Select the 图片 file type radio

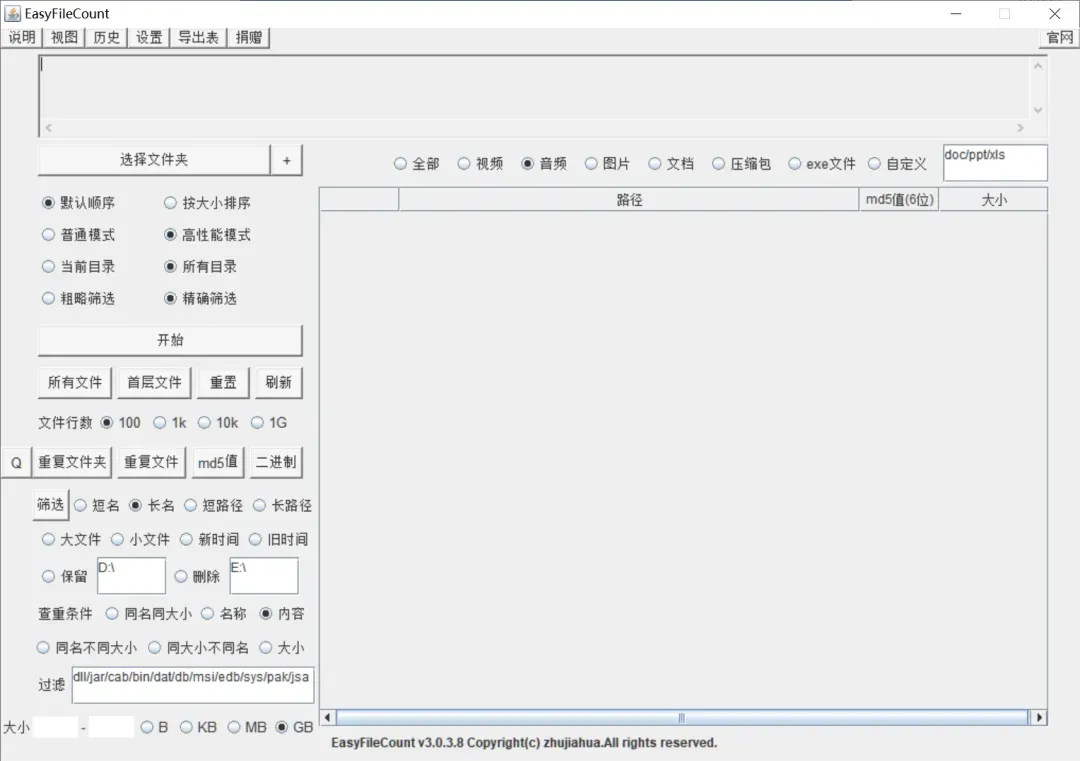607,163
